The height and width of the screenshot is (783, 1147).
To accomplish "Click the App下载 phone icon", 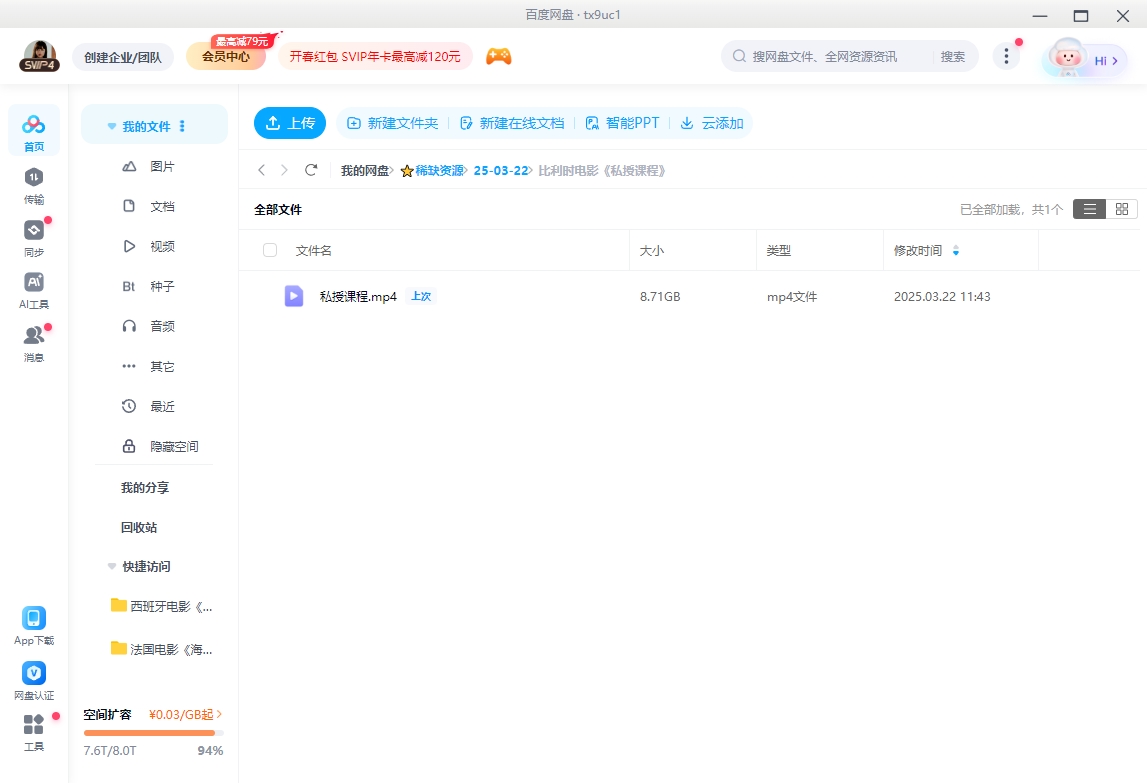I will point(34,618).
